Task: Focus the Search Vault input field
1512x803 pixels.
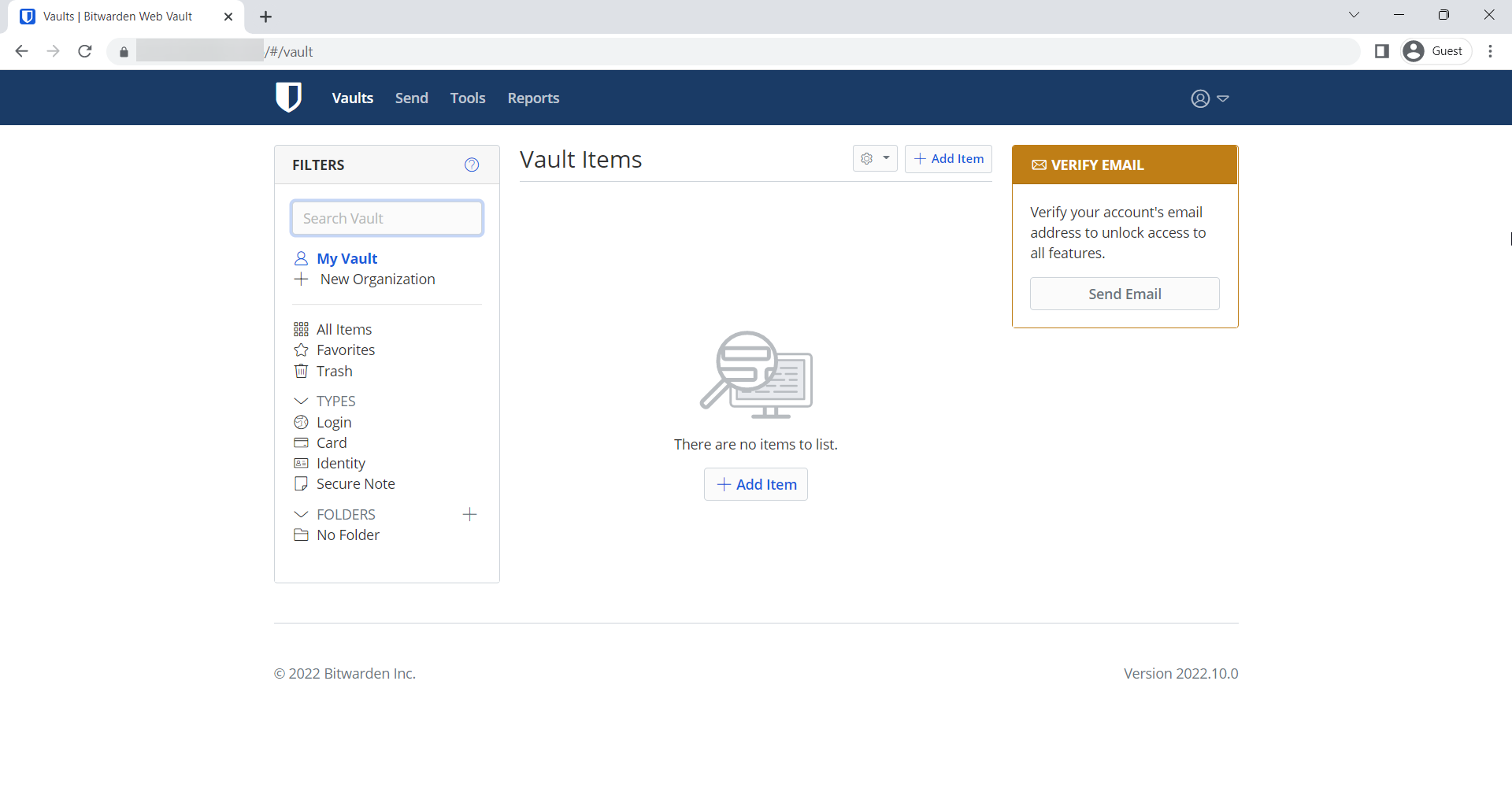Action: (x=387, y=218)
